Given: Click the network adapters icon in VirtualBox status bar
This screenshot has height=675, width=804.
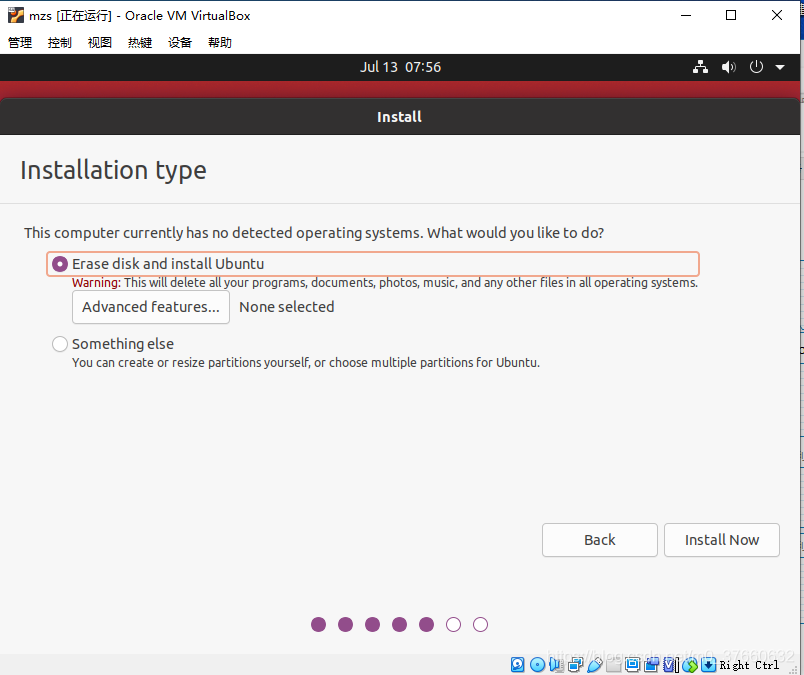Looking at the screenshot, I should (x=575, y=665).
